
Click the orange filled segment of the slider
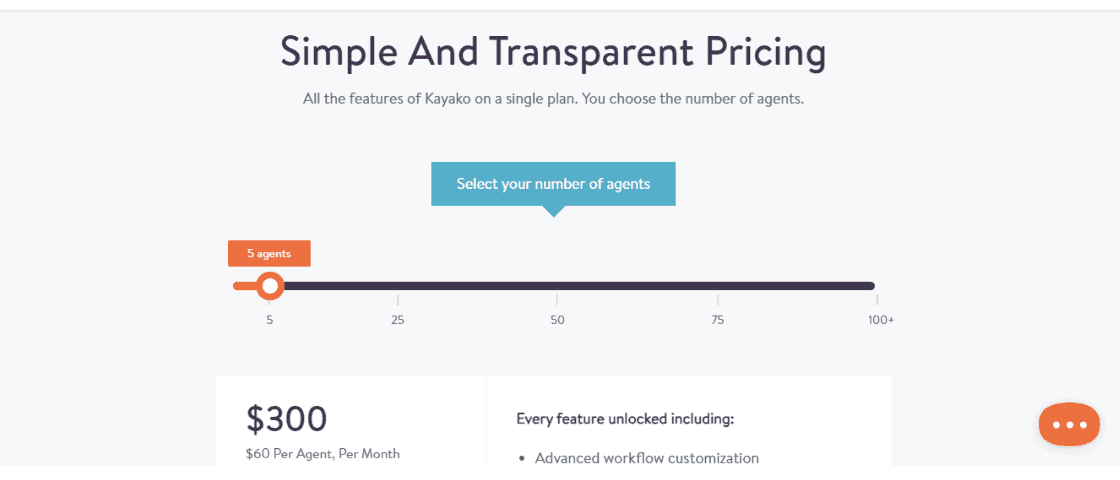[244, 286]
